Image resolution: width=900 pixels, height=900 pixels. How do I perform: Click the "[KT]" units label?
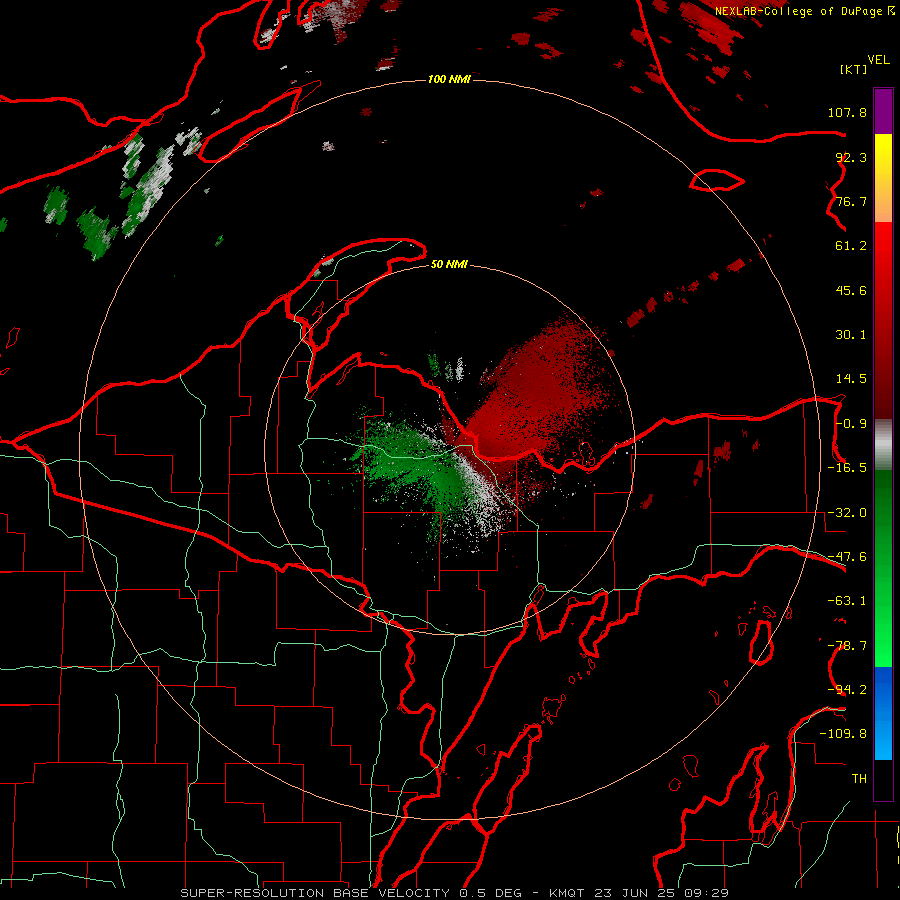(x=854, y=69)
